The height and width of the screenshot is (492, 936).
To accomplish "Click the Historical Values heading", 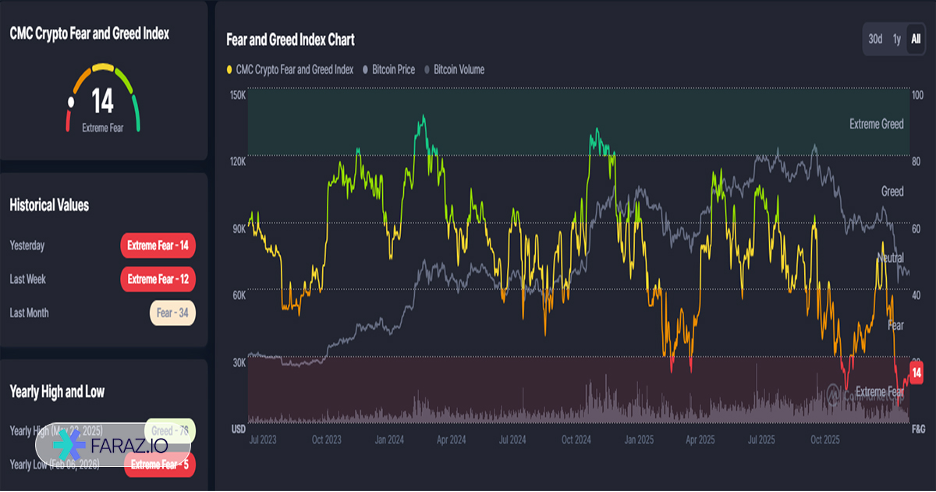I will 49,205.
